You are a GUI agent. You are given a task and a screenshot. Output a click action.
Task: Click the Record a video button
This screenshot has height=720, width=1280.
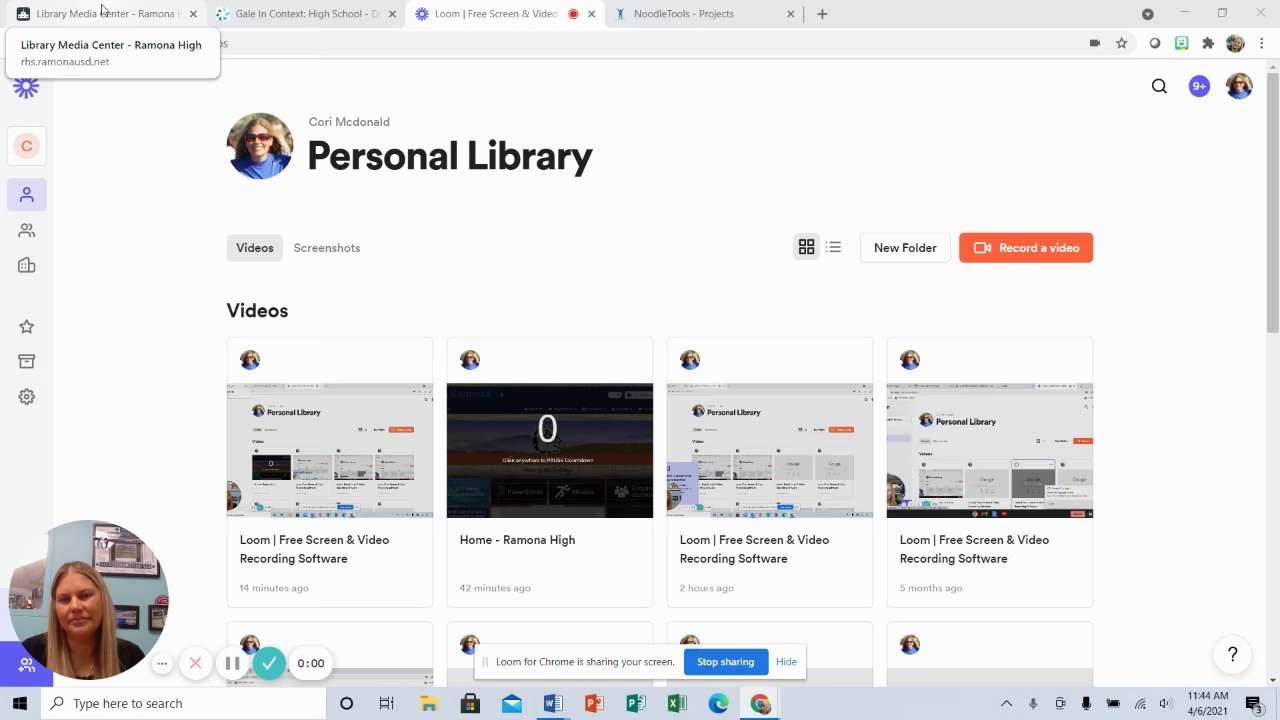coord(1026,248)
